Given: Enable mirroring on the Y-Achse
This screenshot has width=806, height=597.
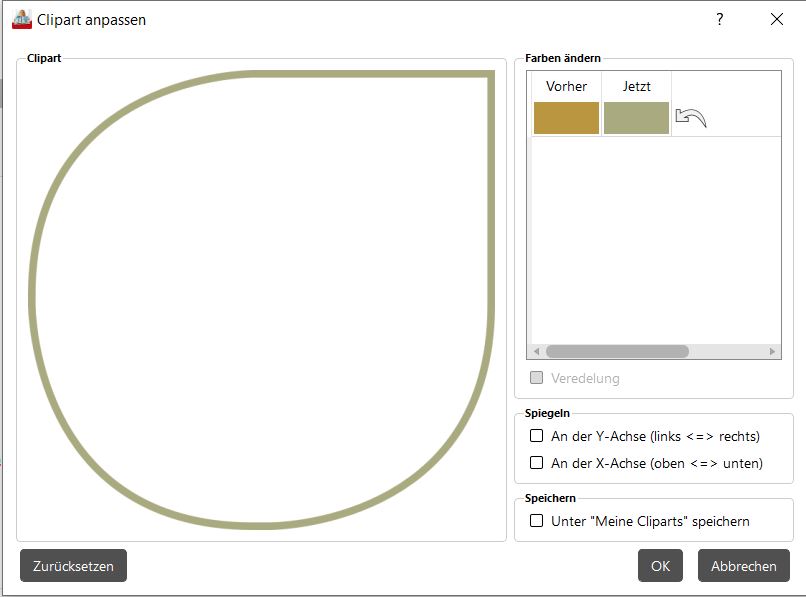Looking at the screenshot, I should coord(537,436).
